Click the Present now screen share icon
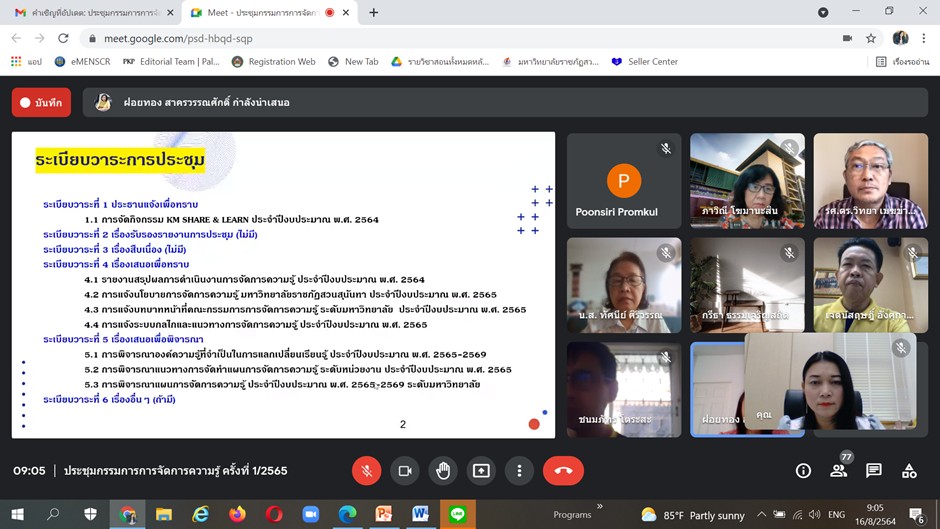940x529 pixels. pyautogui.click(x=481, y=471)
